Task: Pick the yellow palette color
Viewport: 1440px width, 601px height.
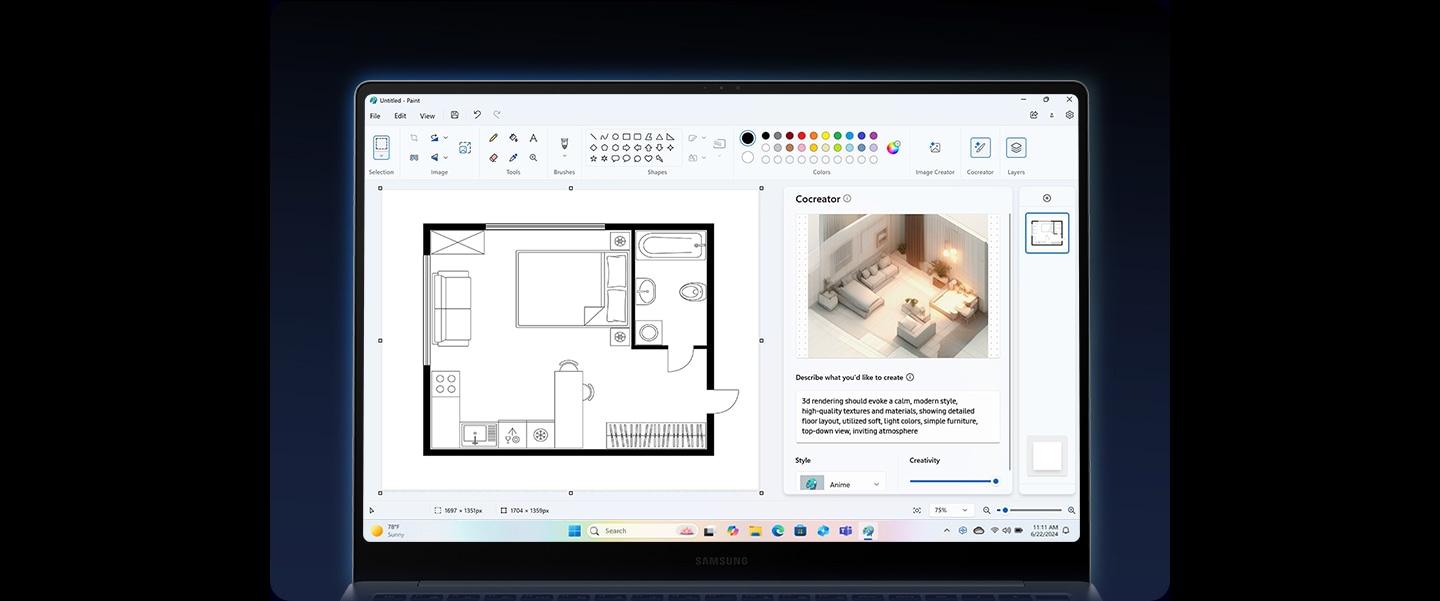Action: pyautogui.click(x=825, y=135)
